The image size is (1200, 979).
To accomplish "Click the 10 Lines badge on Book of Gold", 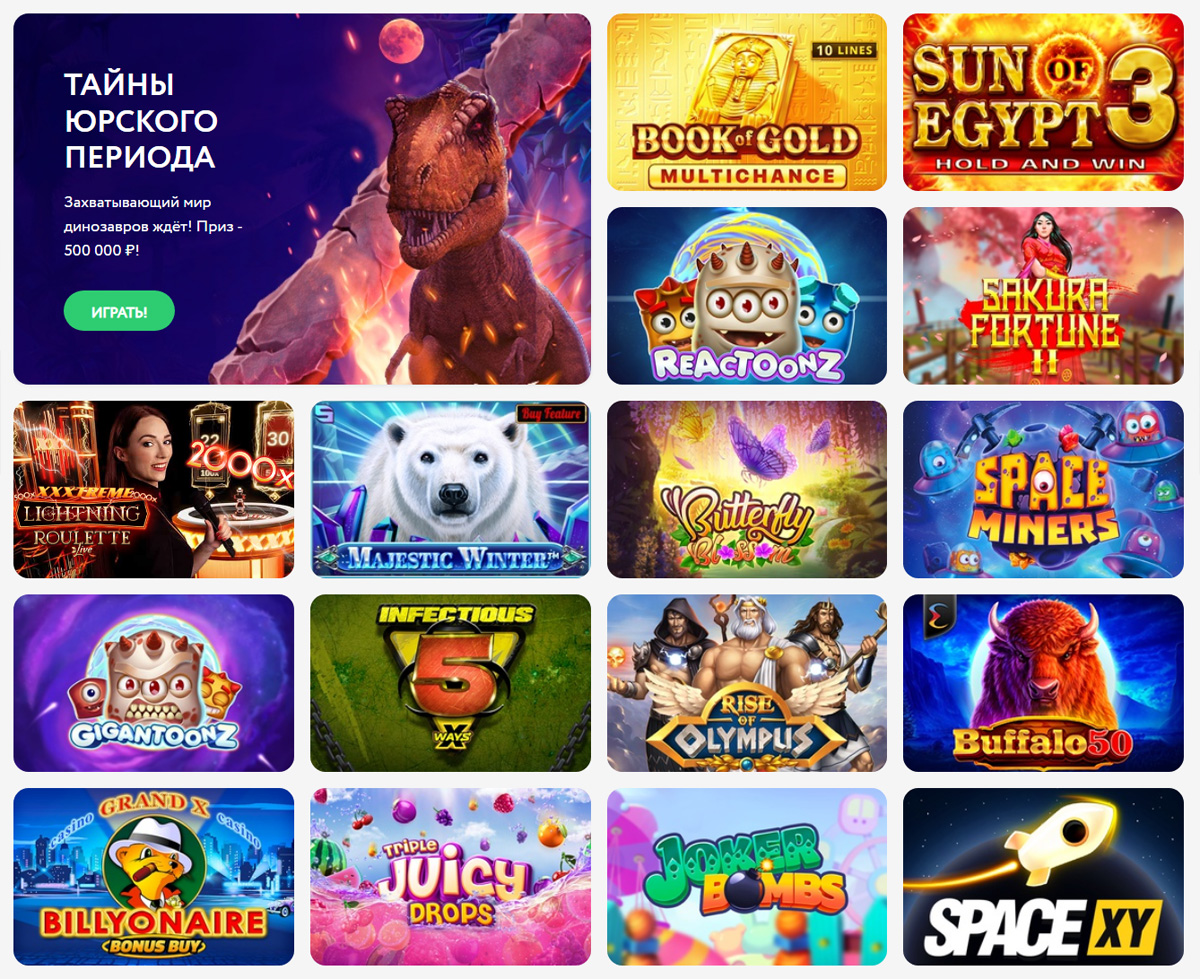I will point(843,50).
